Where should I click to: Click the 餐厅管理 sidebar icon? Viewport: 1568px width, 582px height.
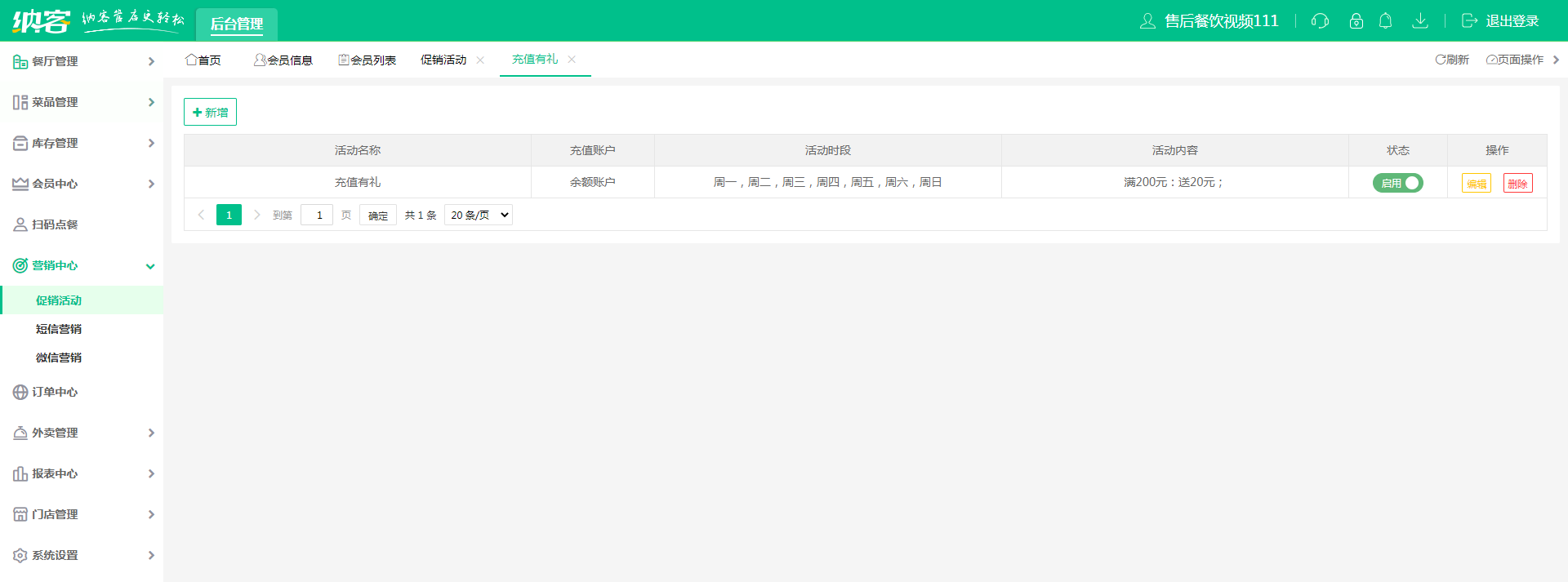click(x=20, y=61)
